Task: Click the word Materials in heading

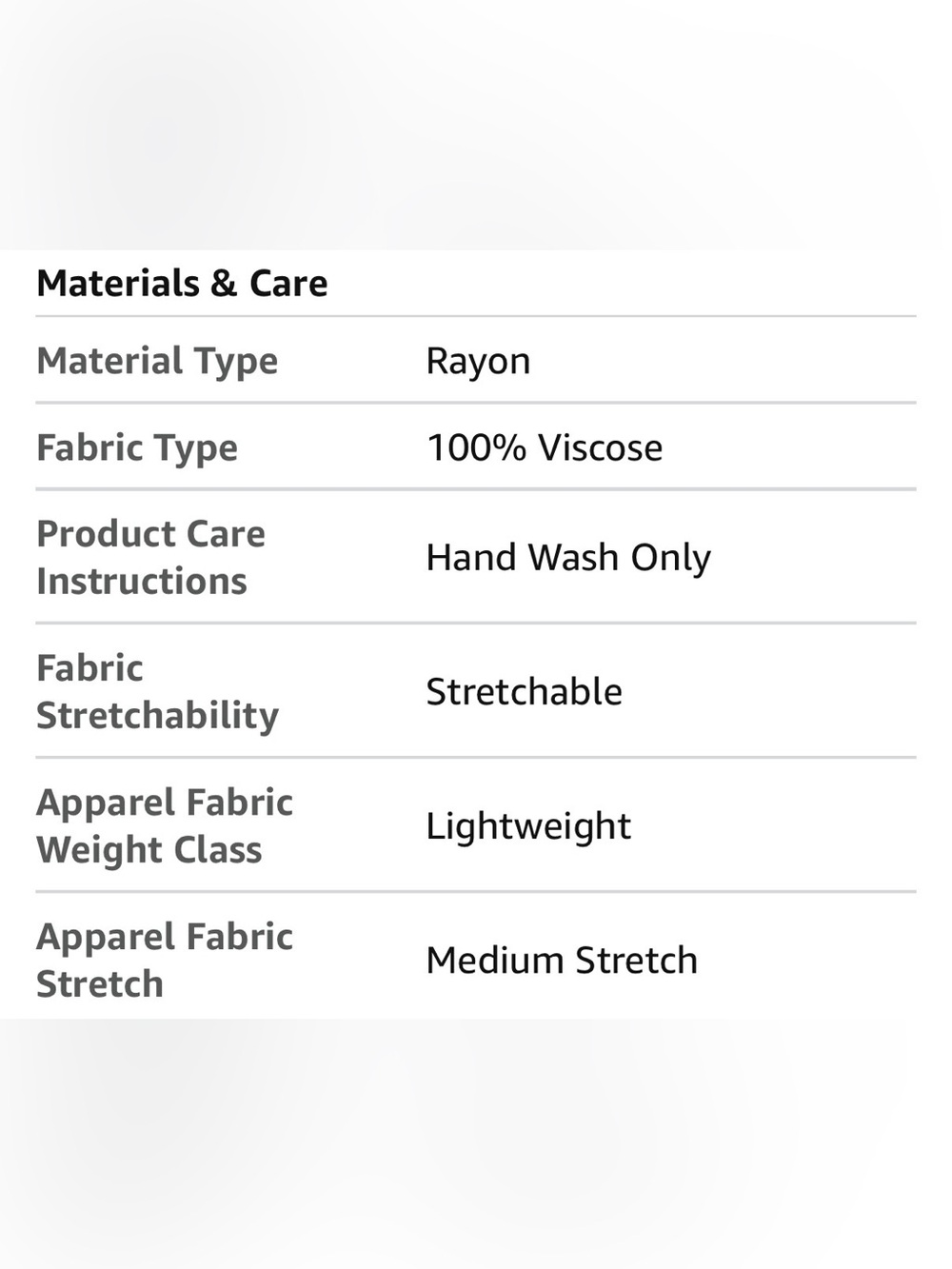Action: [x=118, y=284]
